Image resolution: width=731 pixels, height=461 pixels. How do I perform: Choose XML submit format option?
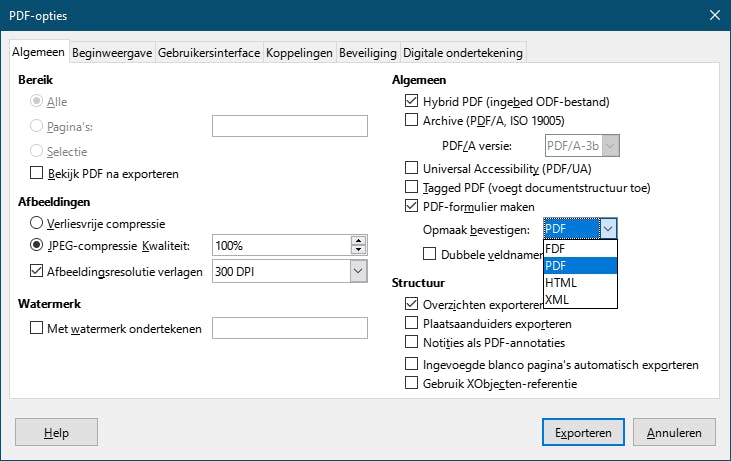tap(558, 300)
